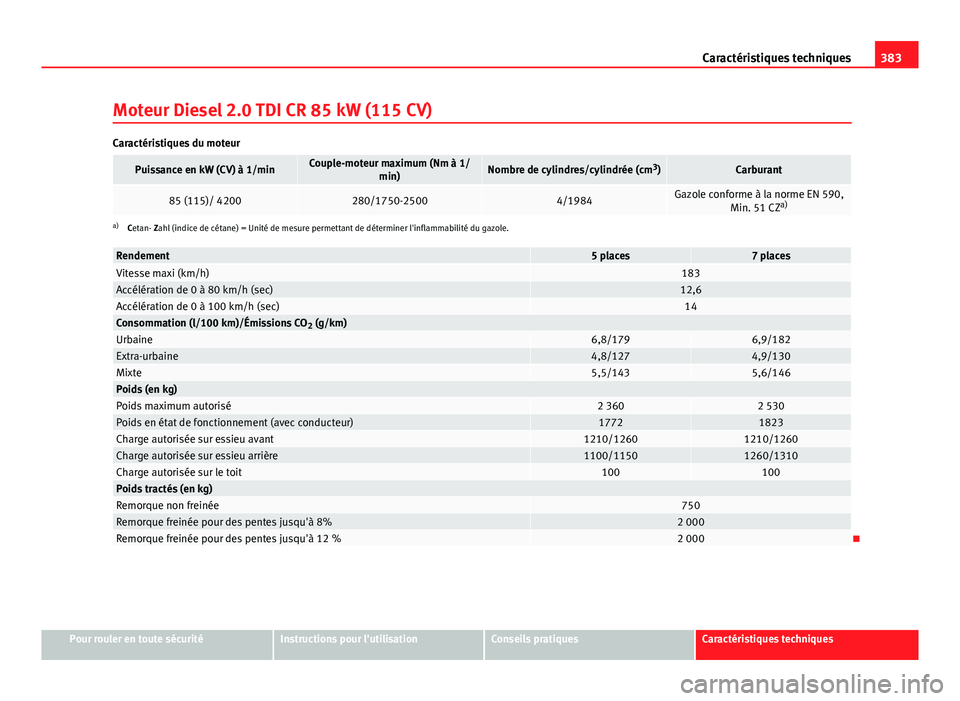
Task: Click 'Remorque freinée pour des pentes jusqu'à 8%'
Action: click(224, 522)
